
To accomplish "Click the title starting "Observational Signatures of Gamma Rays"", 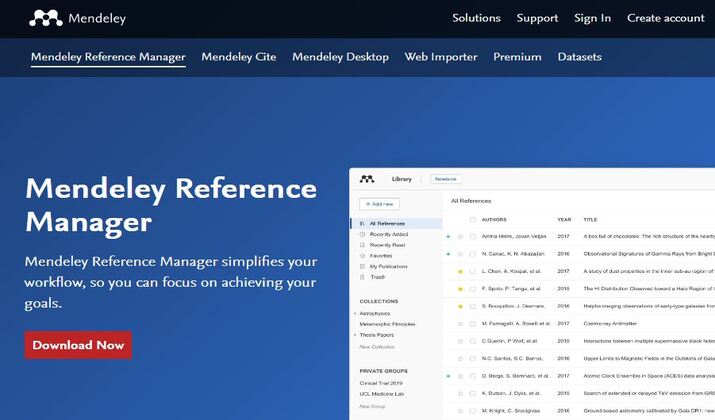I will click(x=649, y=254).
